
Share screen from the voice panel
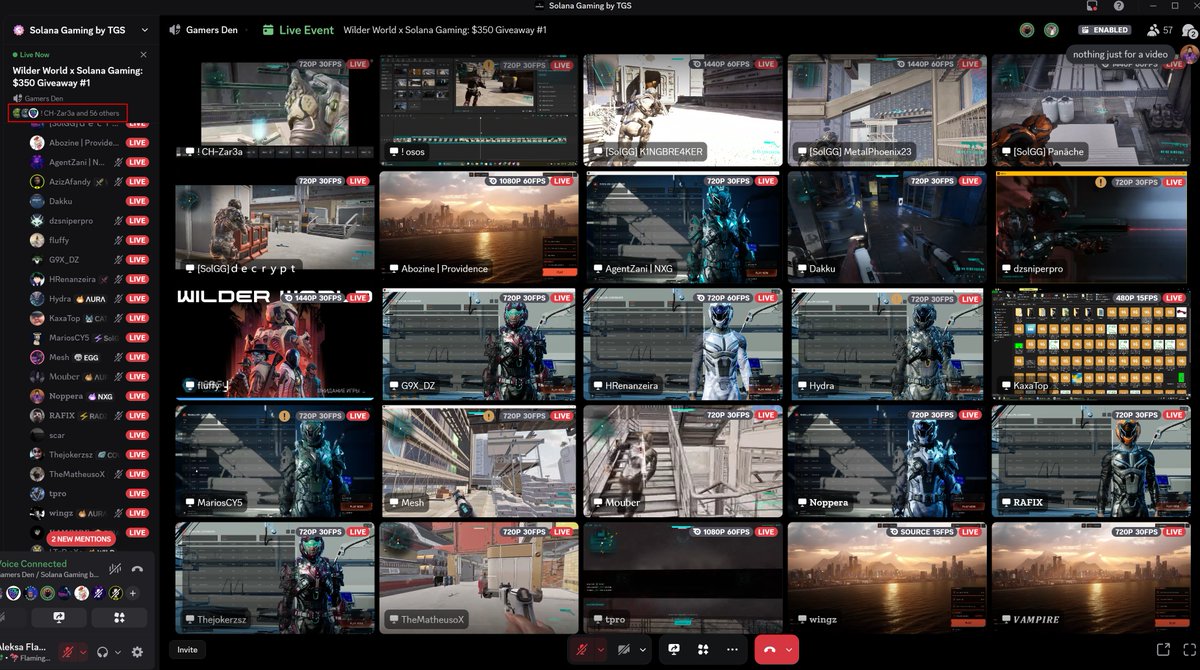58,618
